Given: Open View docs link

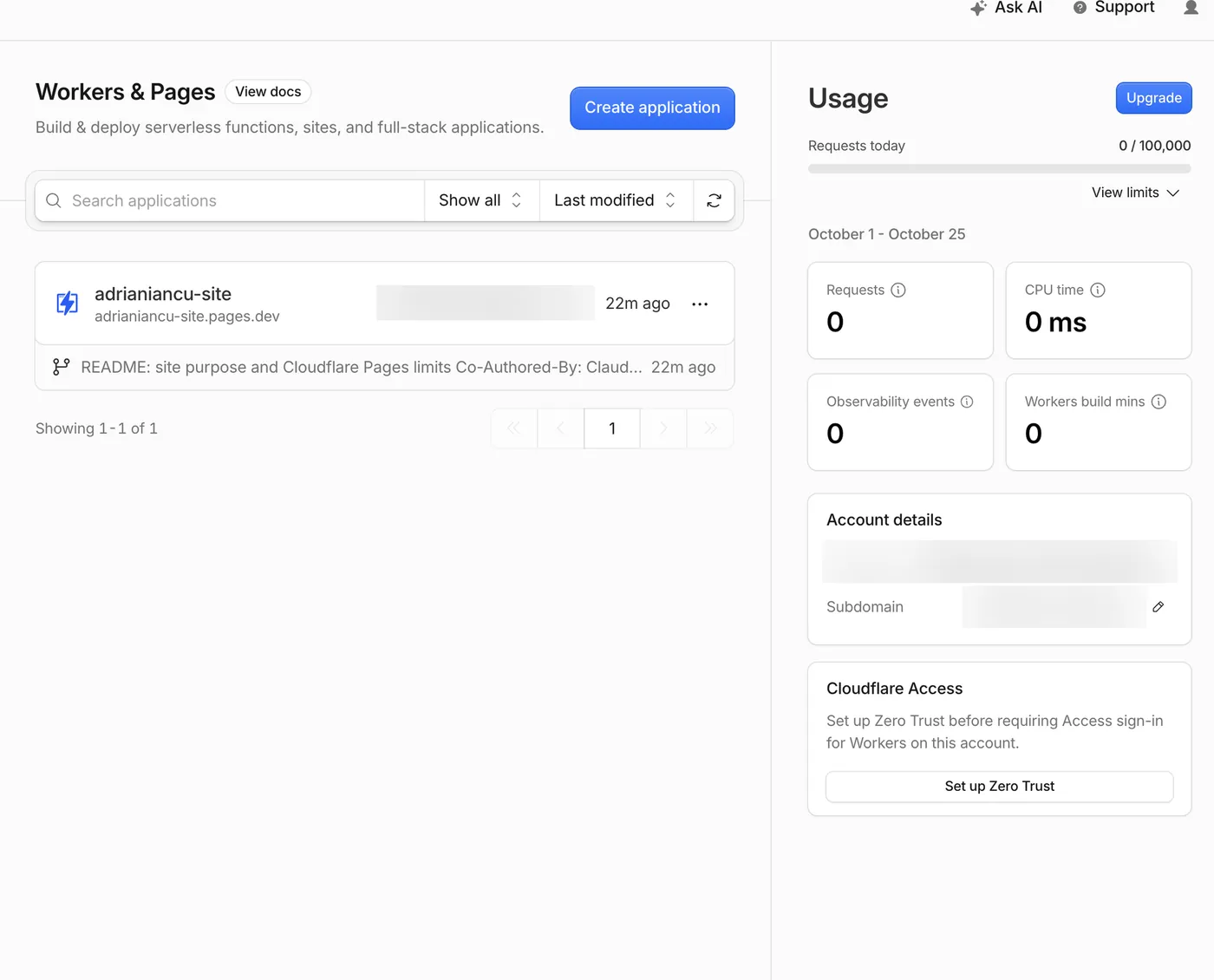Looking at the screenshot, I should coord(268,92).
